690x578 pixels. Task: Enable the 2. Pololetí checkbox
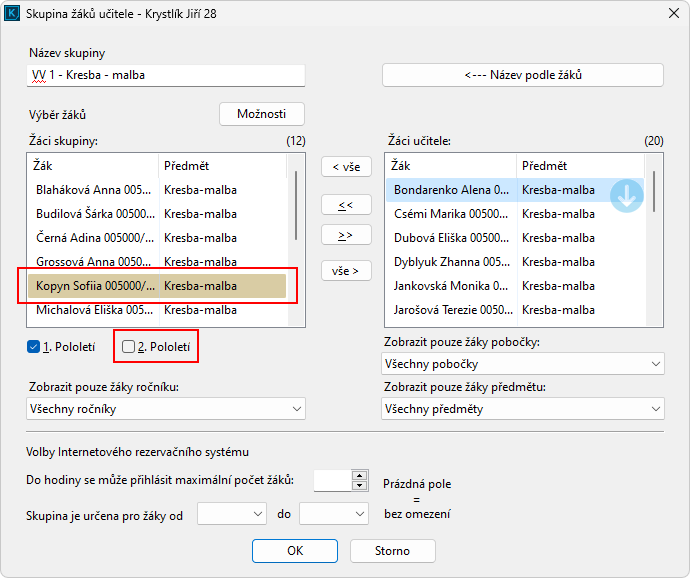128,347
